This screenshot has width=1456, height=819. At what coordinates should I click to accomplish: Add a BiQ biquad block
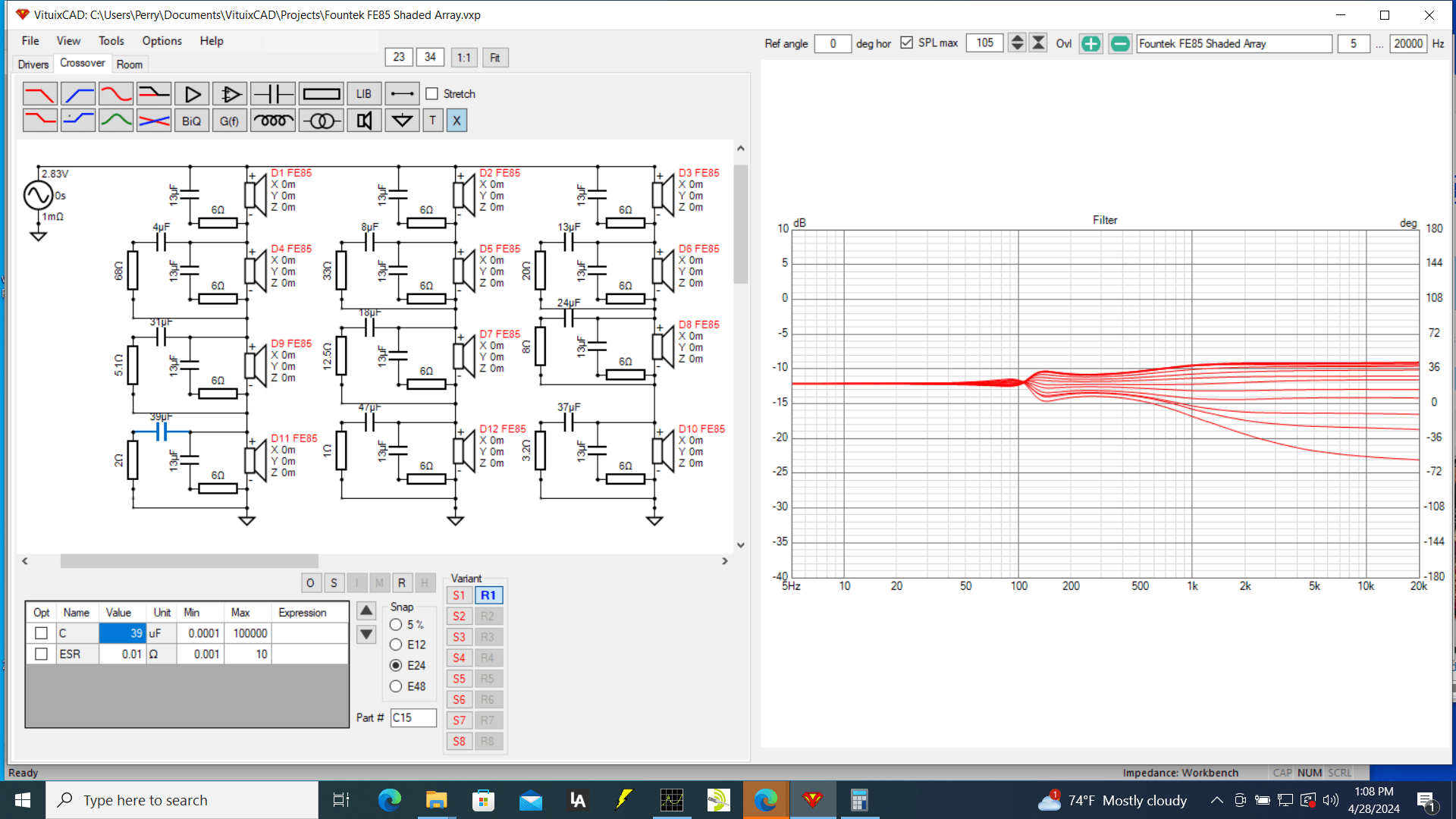[192, 121]
